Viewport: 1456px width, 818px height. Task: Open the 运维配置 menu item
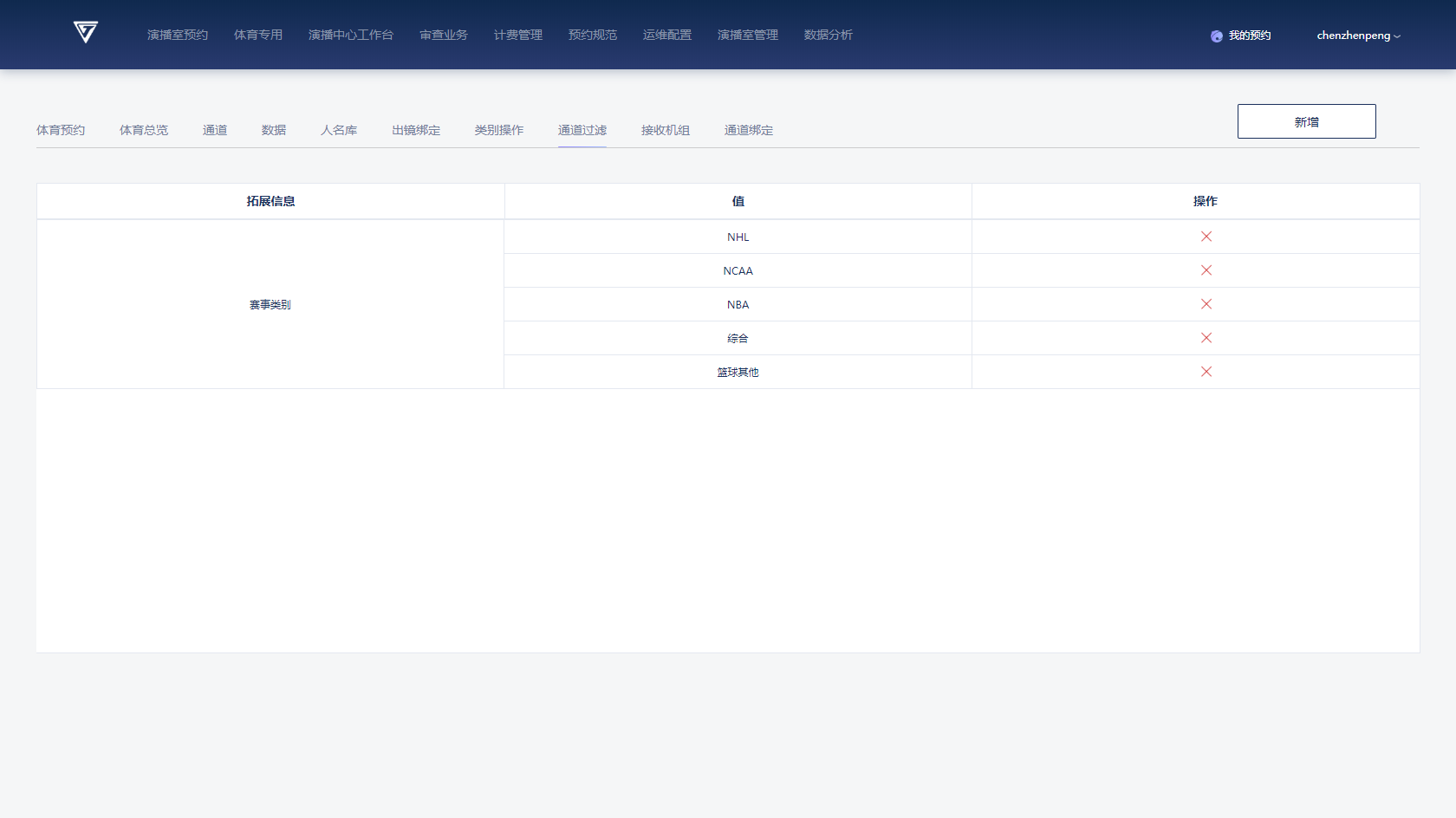pyautogui.click(x=667, y=35)
